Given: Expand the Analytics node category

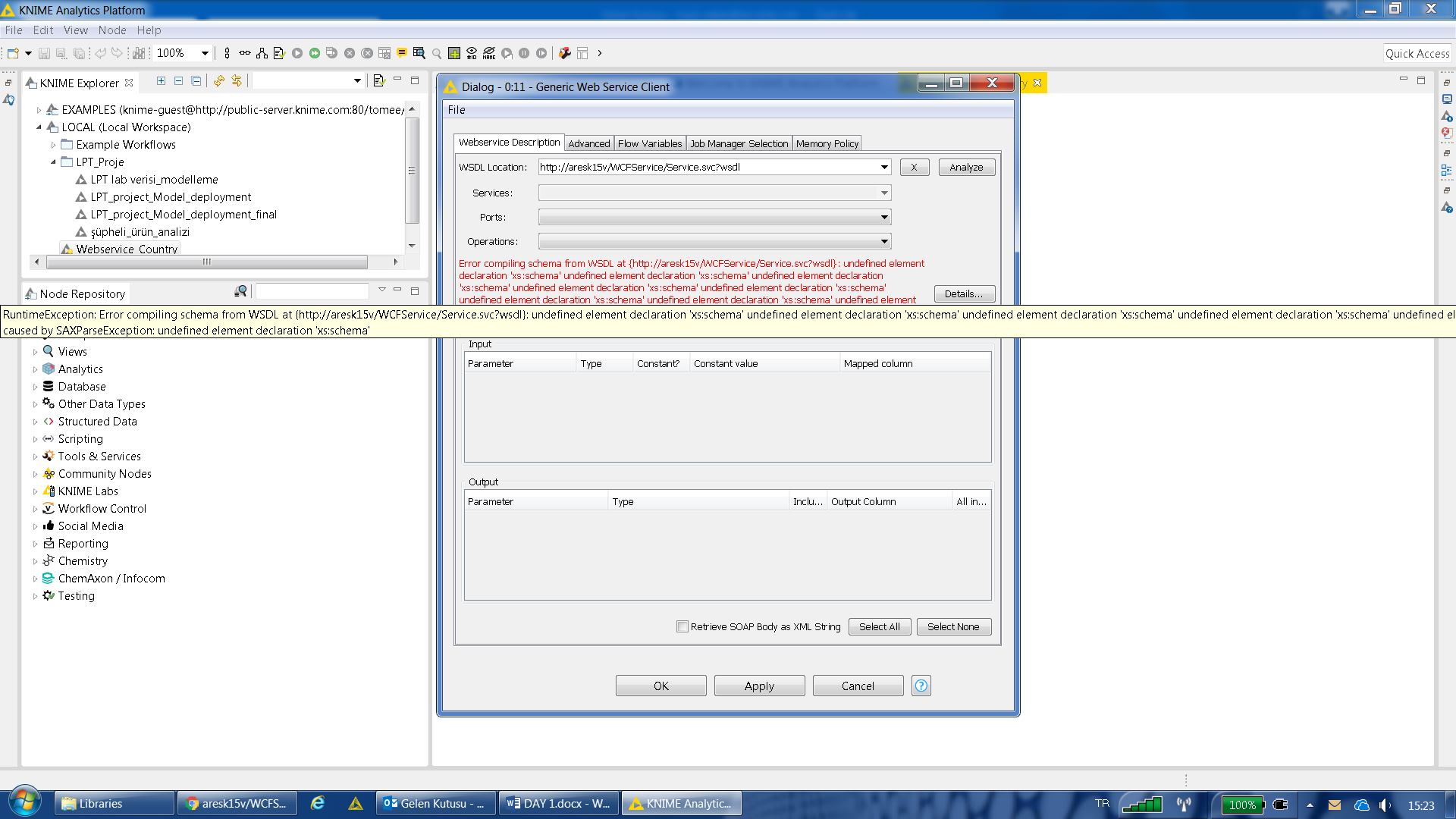Looking at the screenshot, I should coord(35,369).
